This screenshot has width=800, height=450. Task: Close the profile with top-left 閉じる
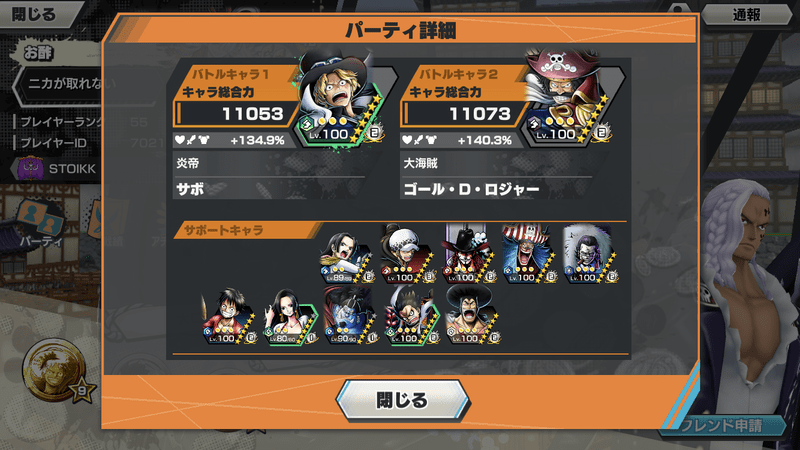click(x=35, y=14)
